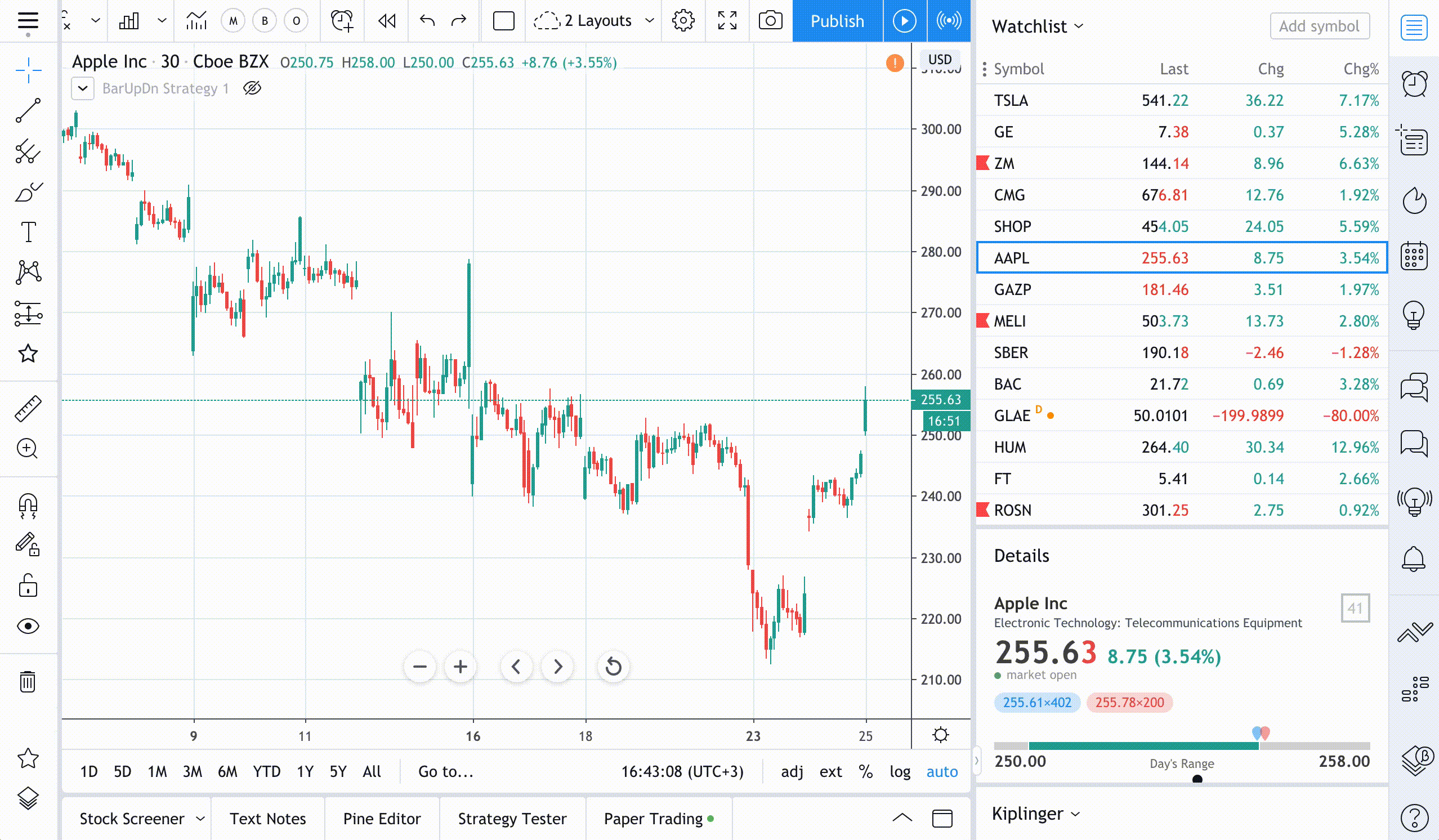Click the 255.61×402 bid label

point(1037,703)
